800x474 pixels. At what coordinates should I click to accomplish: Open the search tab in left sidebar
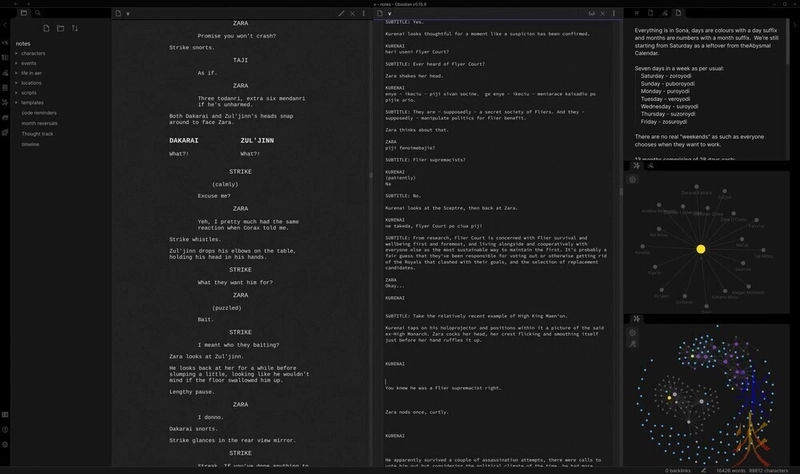point(37,13)
